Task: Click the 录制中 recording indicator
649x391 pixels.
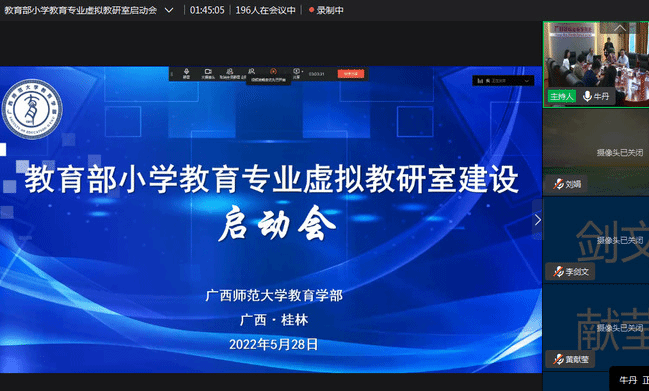Action: [x=326, y=10]
